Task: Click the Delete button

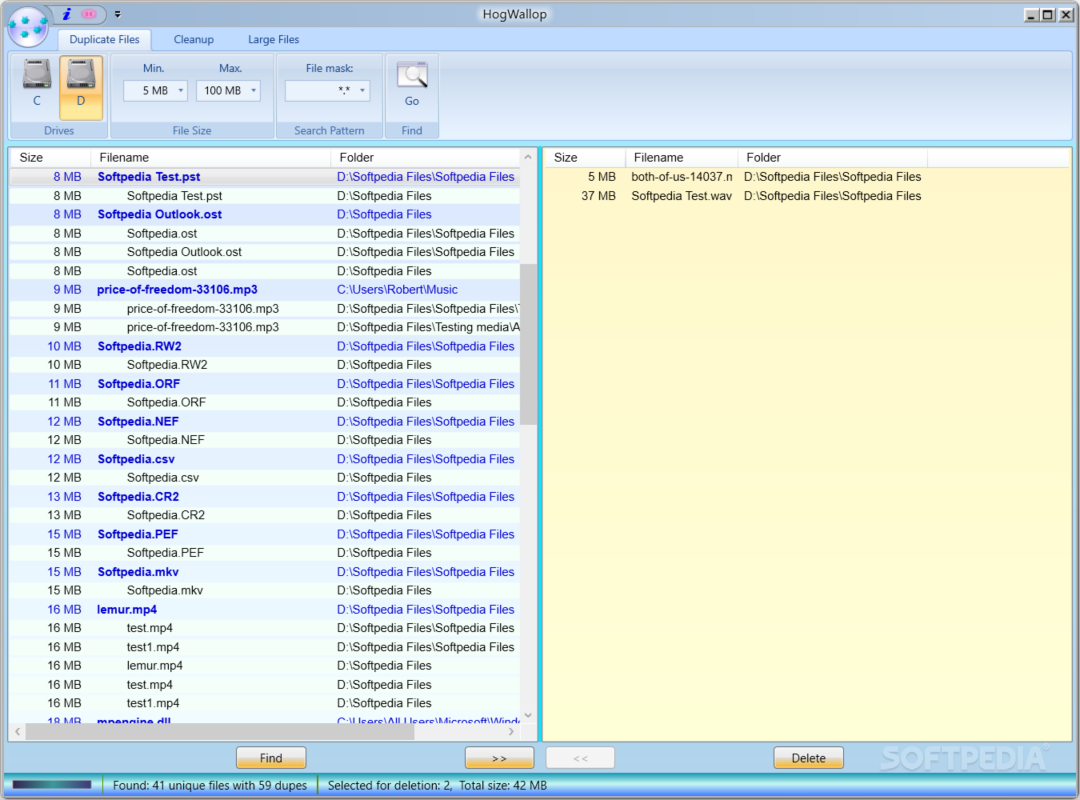Action: click(809, 758)
